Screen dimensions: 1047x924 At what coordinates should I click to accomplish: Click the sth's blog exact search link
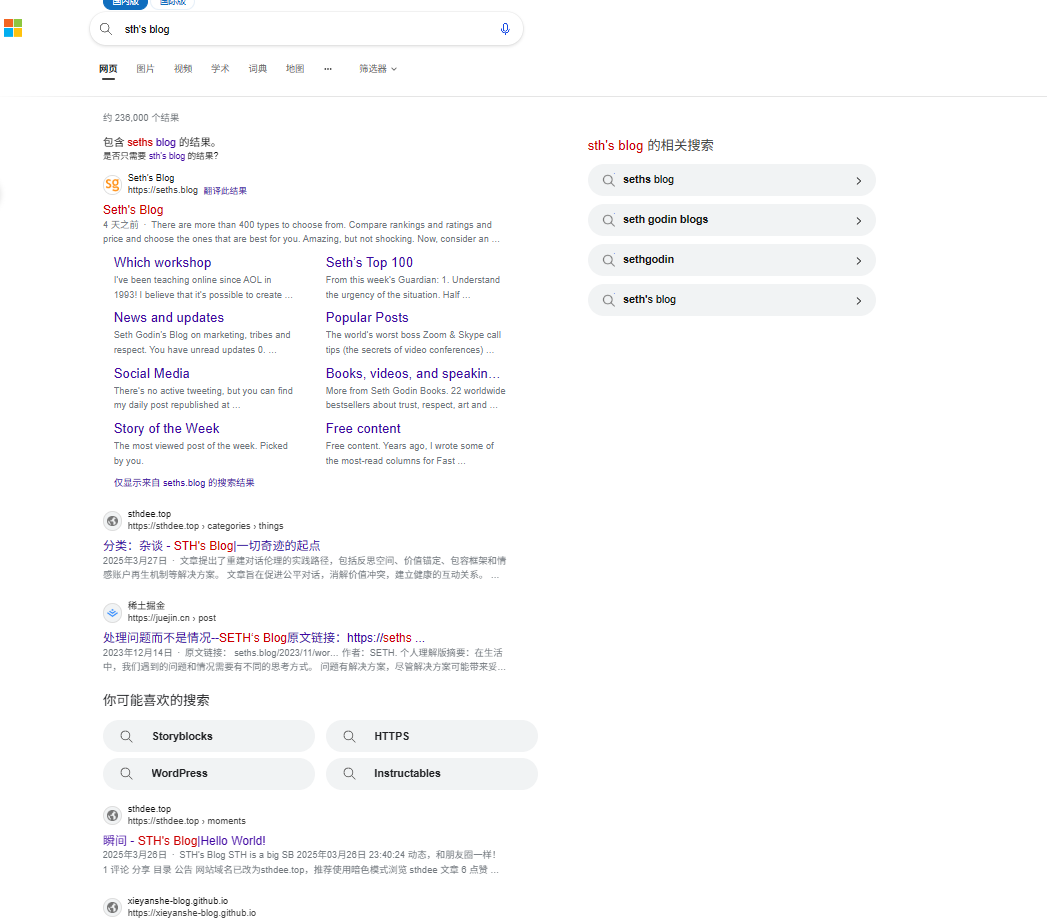click(x=167, y=156)
